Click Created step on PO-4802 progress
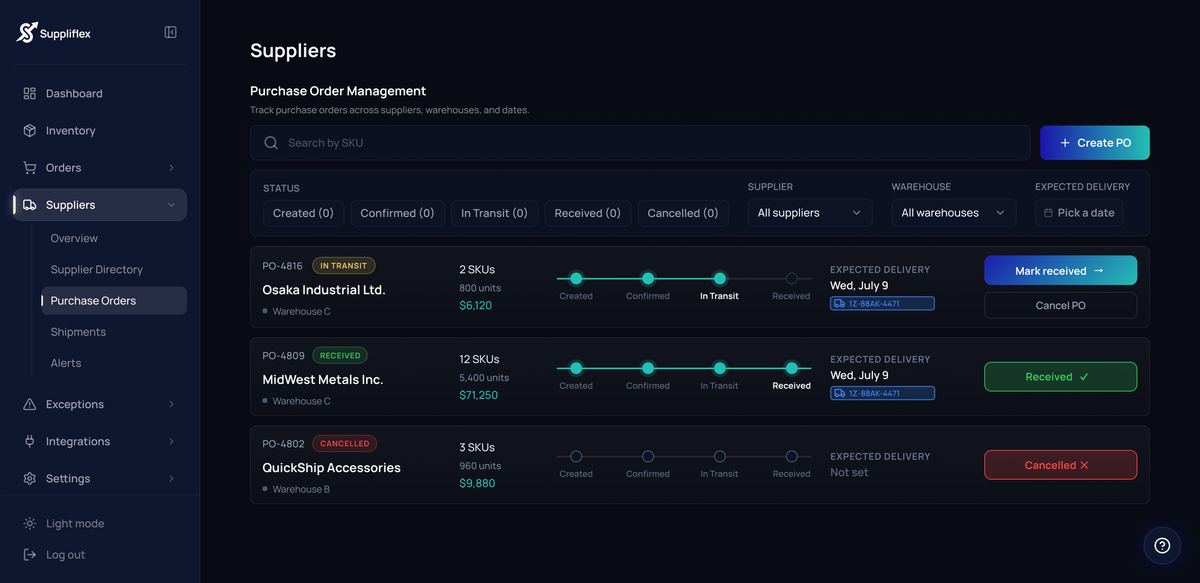Image resolution: width=1200 pixels, height=583 pixels. pyautogui.click(x=576, y=456)
